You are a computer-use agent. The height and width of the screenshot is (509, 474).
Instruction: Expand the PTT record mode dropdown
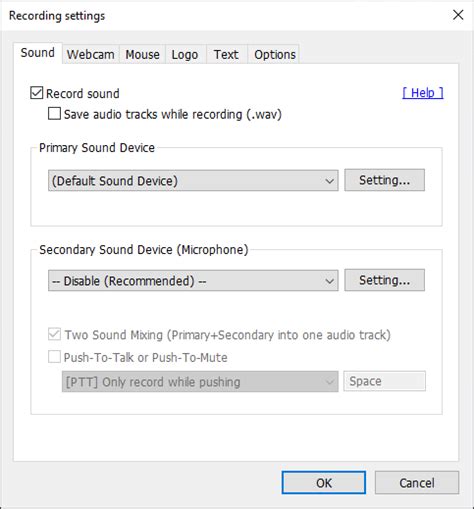(x=200, y=382)
